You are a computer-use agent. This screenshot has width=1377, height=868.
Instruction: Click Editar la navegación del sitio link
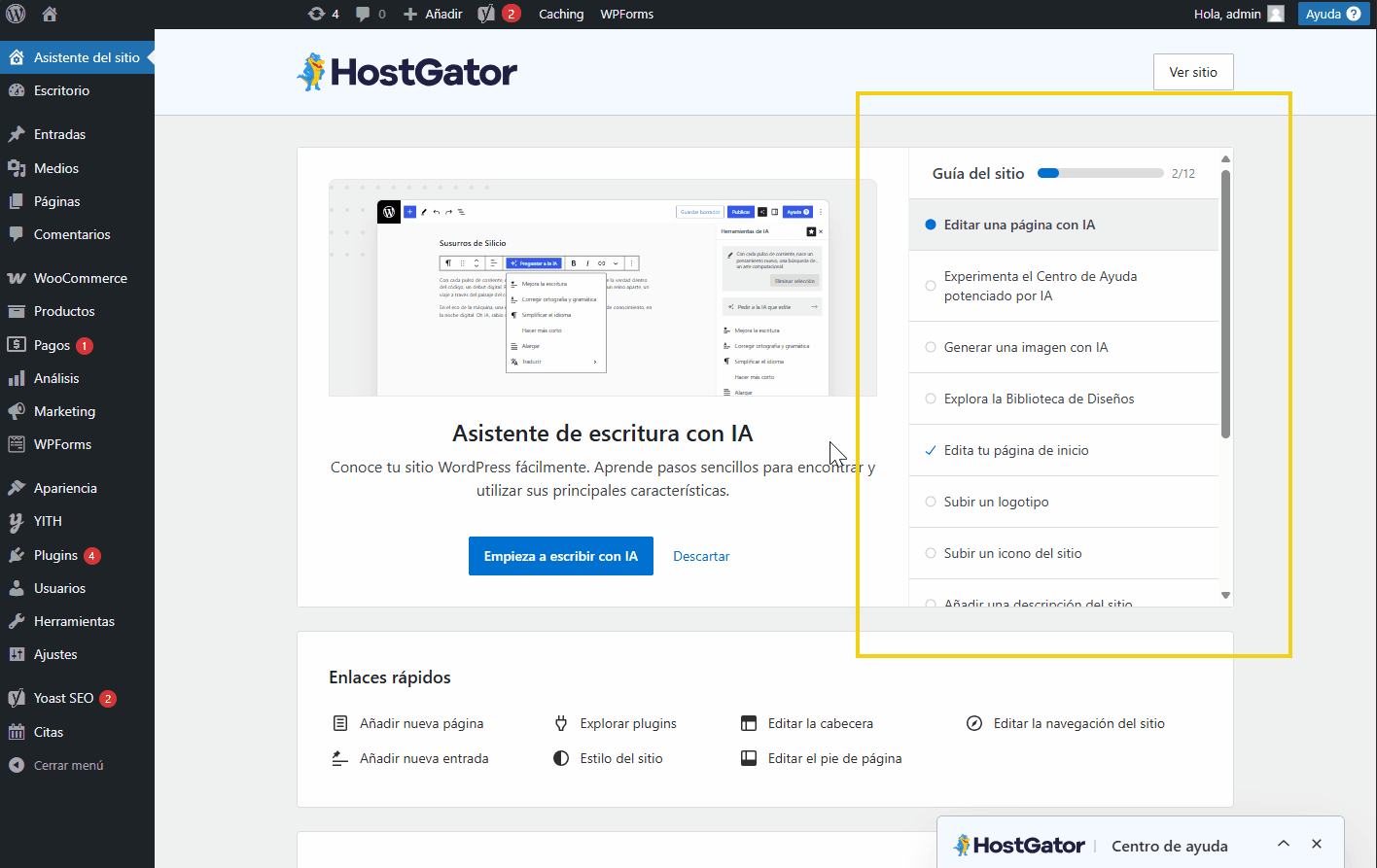click(x=1065, y=723)
